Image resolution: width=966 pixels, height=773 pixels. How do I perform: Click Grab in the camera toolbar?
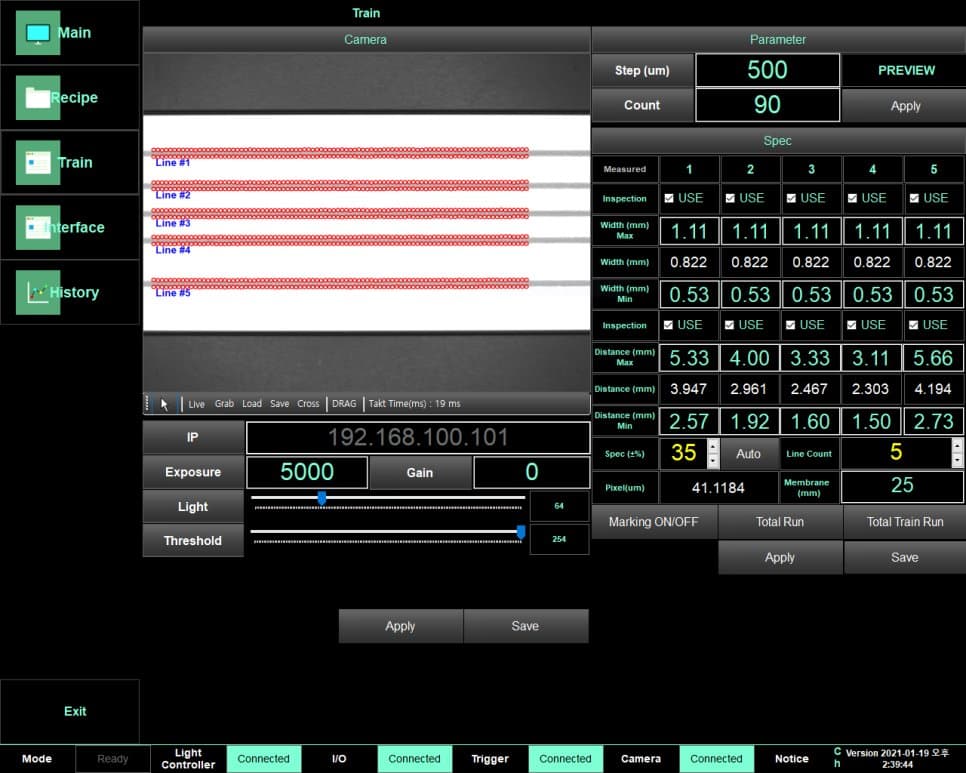224,404
